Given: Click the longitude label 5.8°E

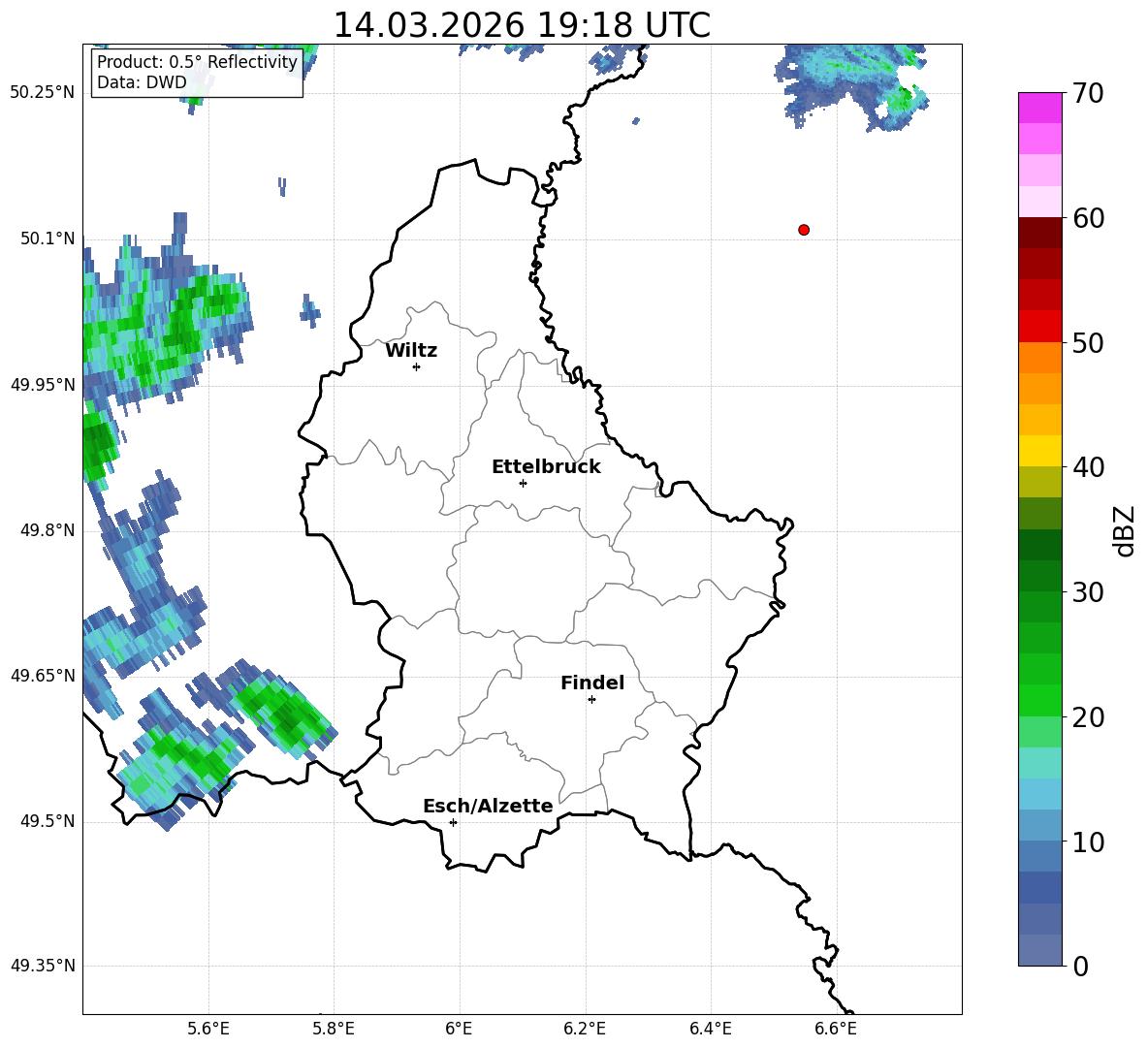Looking at the screenshot, I should pyautogui.click(x=334, y=1029).
